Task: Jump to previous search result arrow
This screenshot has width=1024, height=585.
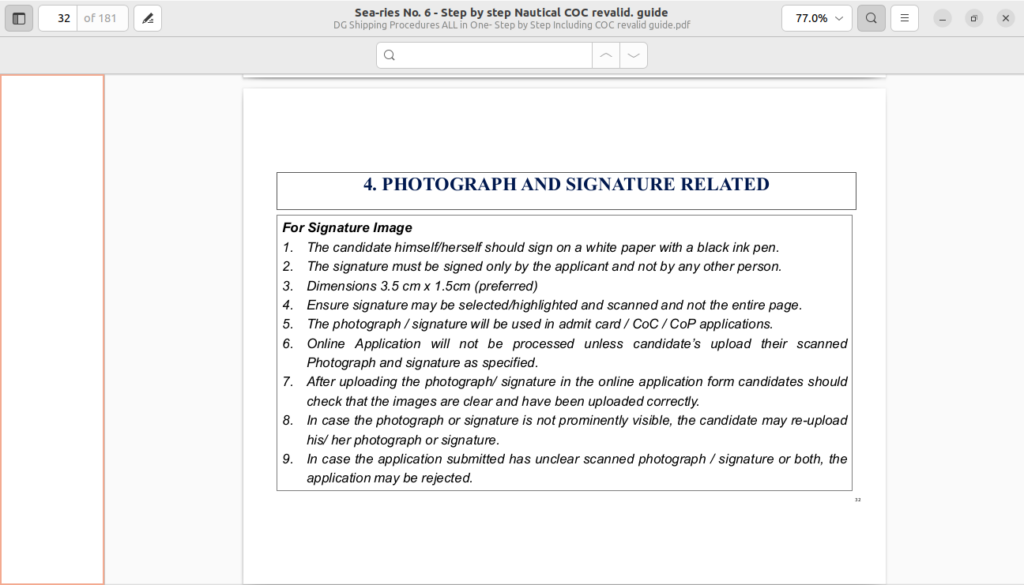Action: tap(605, 56)
